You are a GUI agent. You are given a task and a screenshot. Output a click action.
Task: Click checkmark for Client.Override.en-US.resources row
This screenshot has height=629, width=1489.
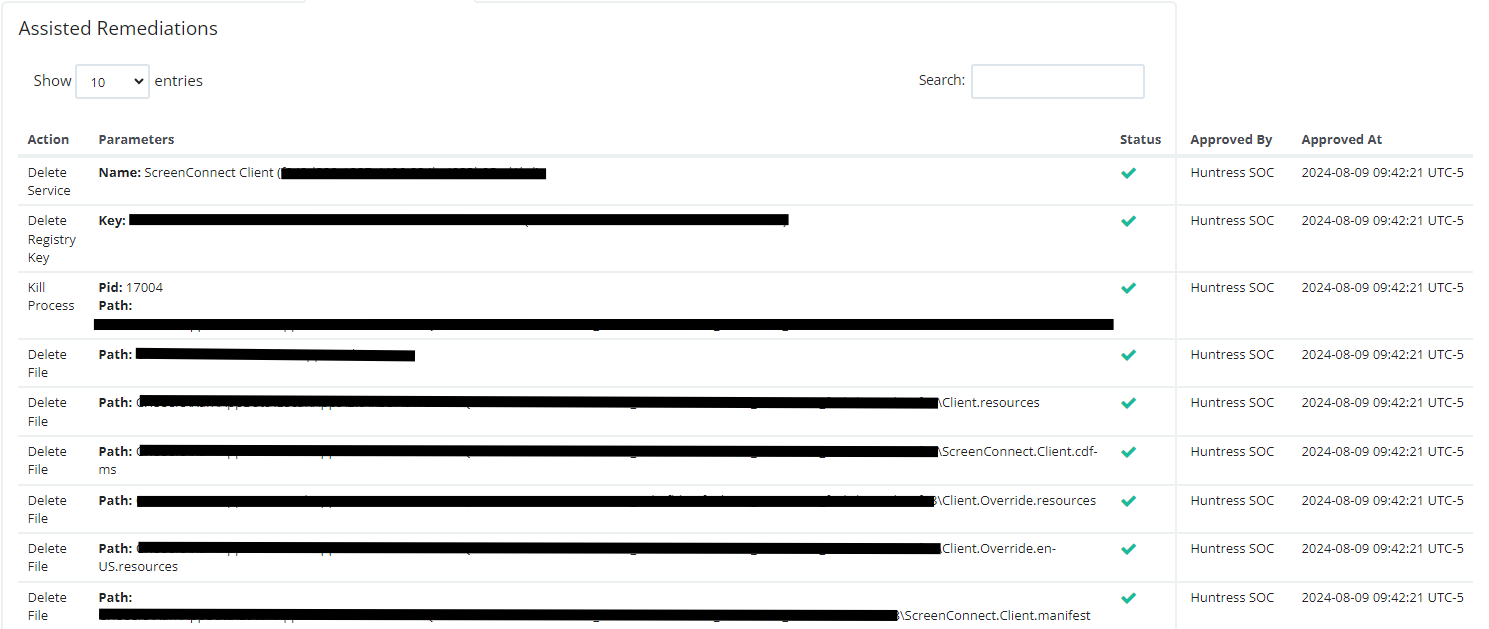click(1128, 549)
